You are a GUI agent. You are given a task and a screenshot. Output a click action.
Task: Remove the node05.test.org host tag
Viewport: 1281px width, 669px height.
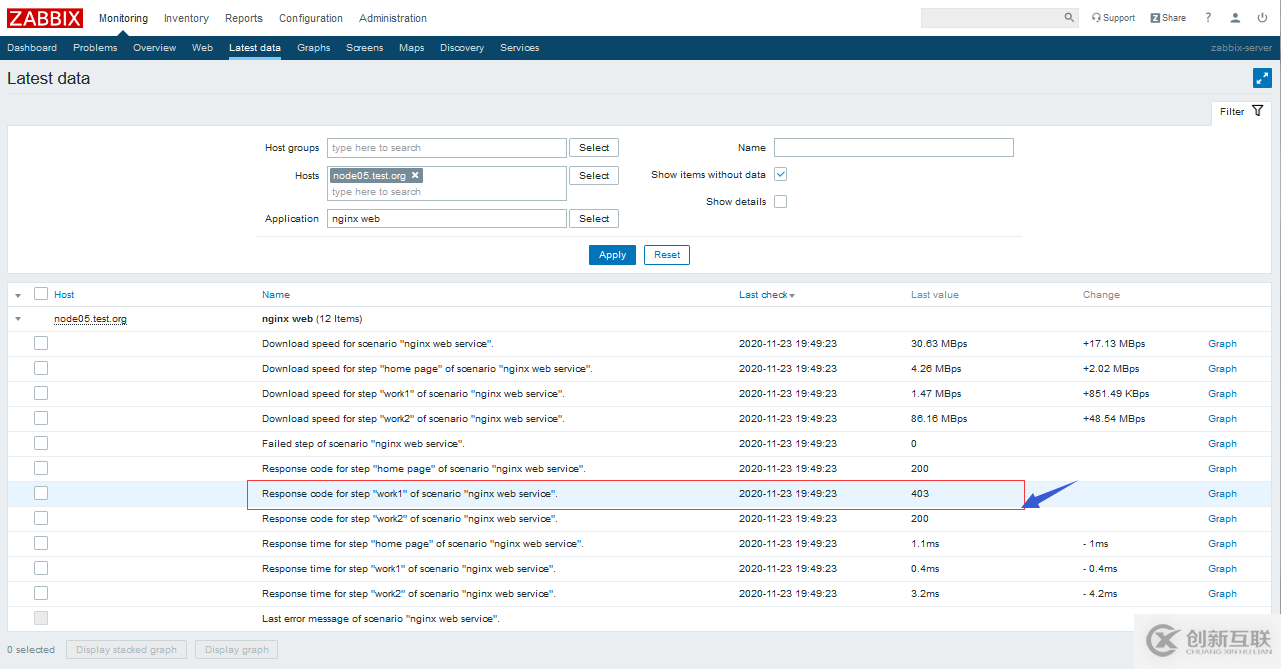(x=415, y=175)
